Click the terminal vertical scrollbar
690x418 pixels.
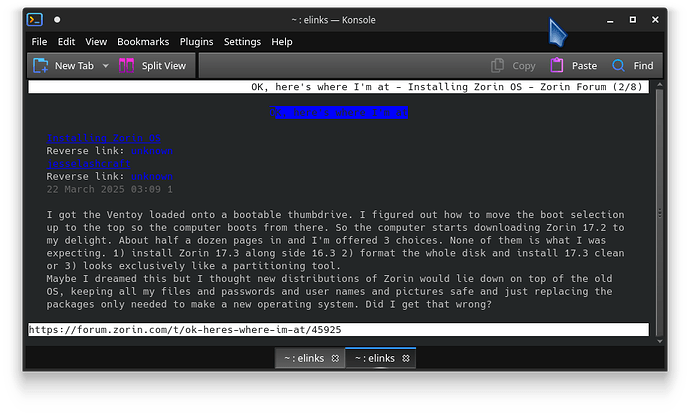pyautogui.click(x=659, y=213)
